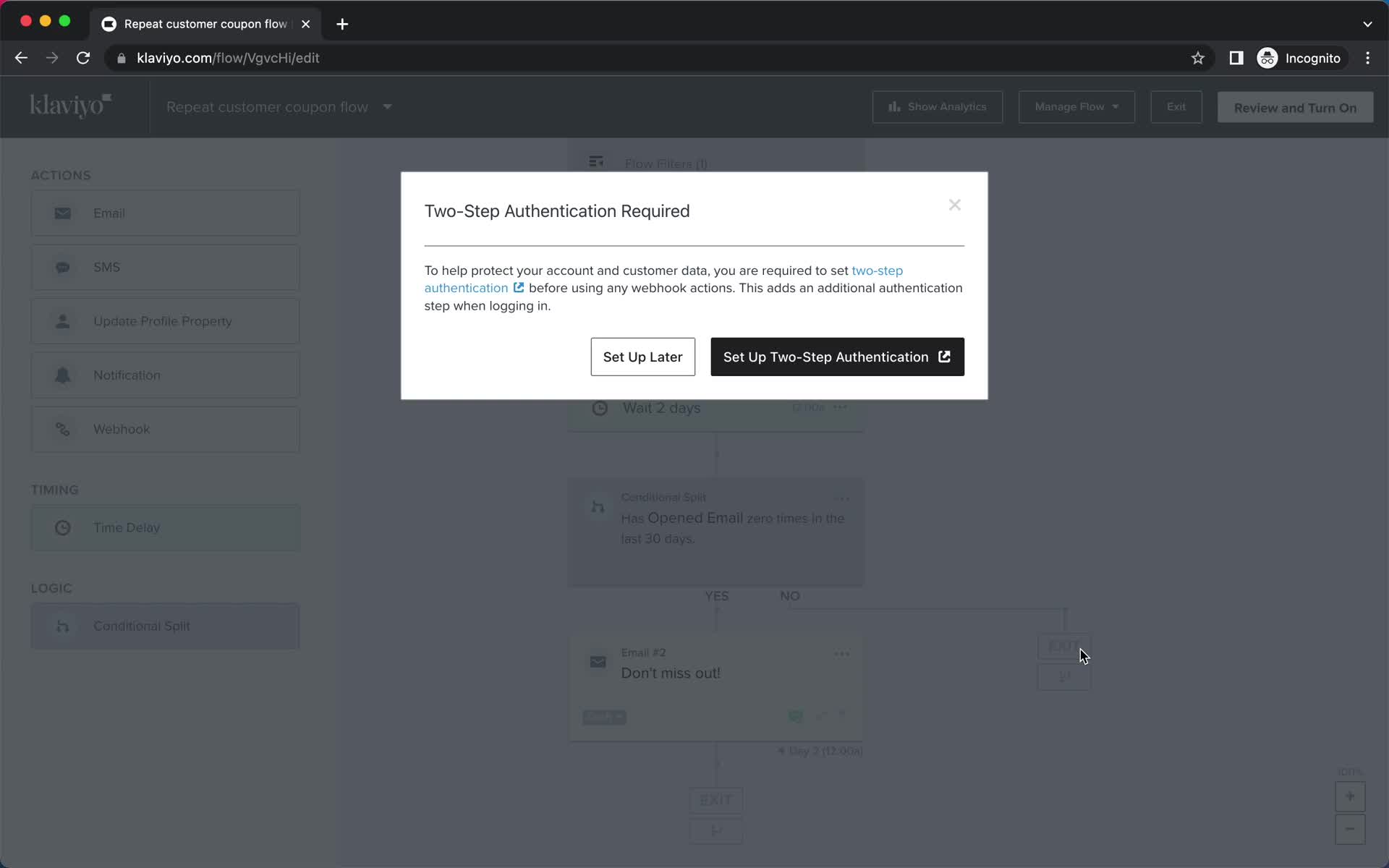Toggle the Conditional Split node options
Screen dimensions: 1389x868
point(841,497)
